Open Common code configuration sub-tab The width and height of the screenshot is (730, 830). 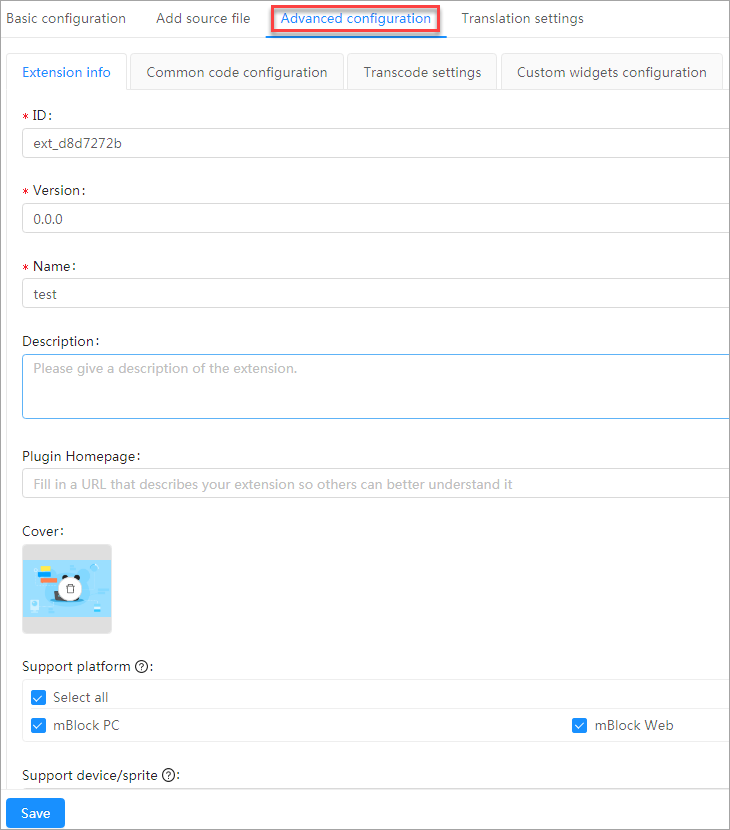[237, 72]
